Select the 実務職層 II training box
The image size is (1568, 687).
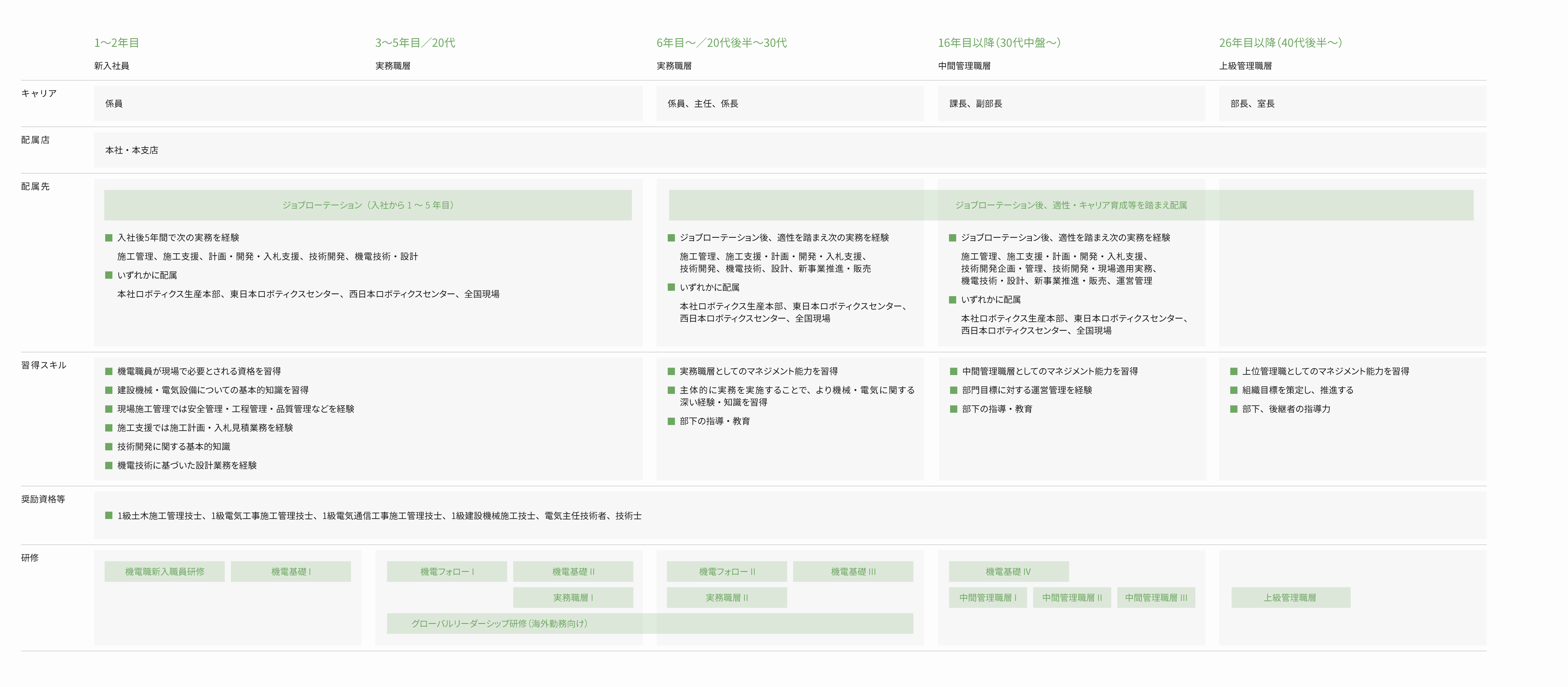726,598
